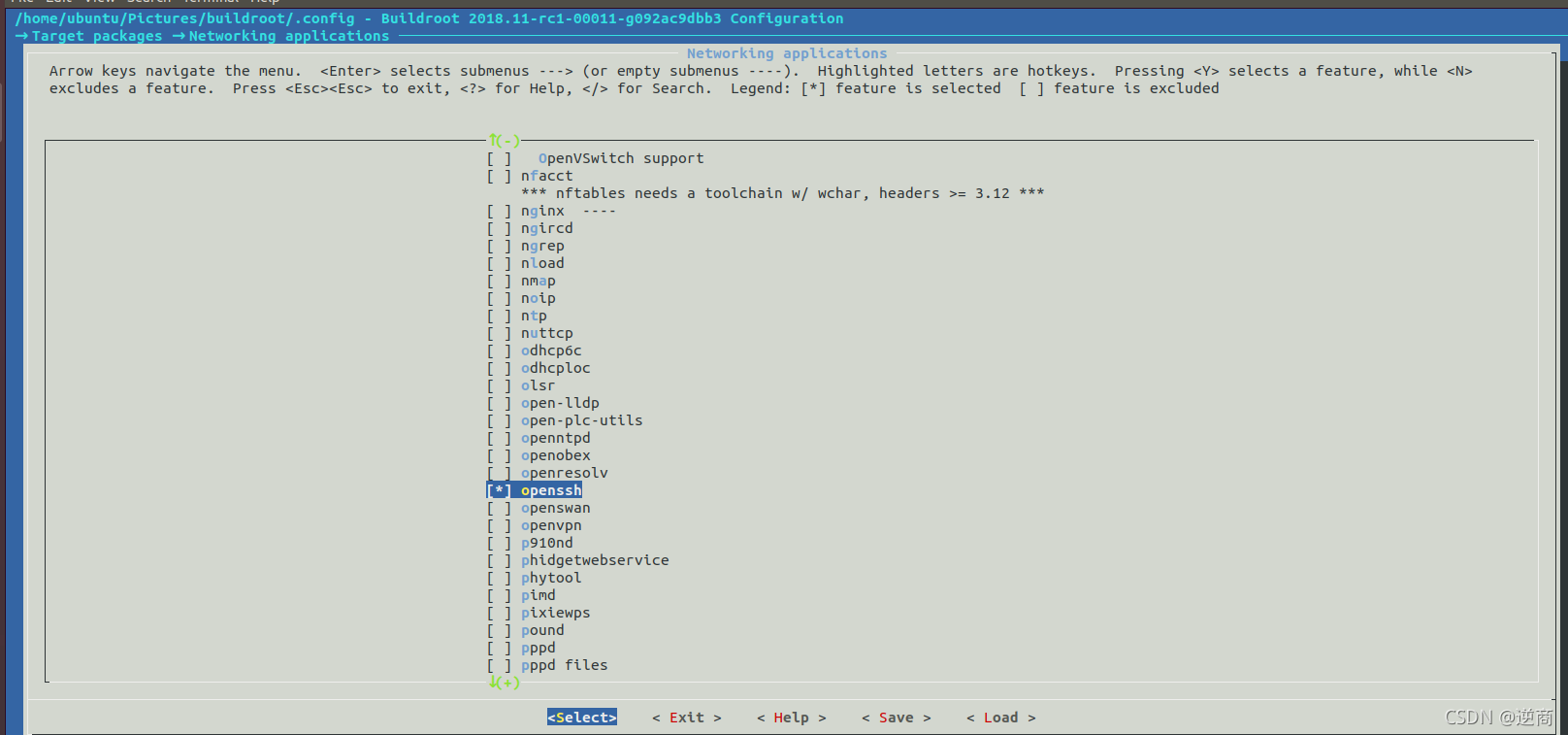Click the openssh label text
This screenshot has width=1568, height=735.
551,490
